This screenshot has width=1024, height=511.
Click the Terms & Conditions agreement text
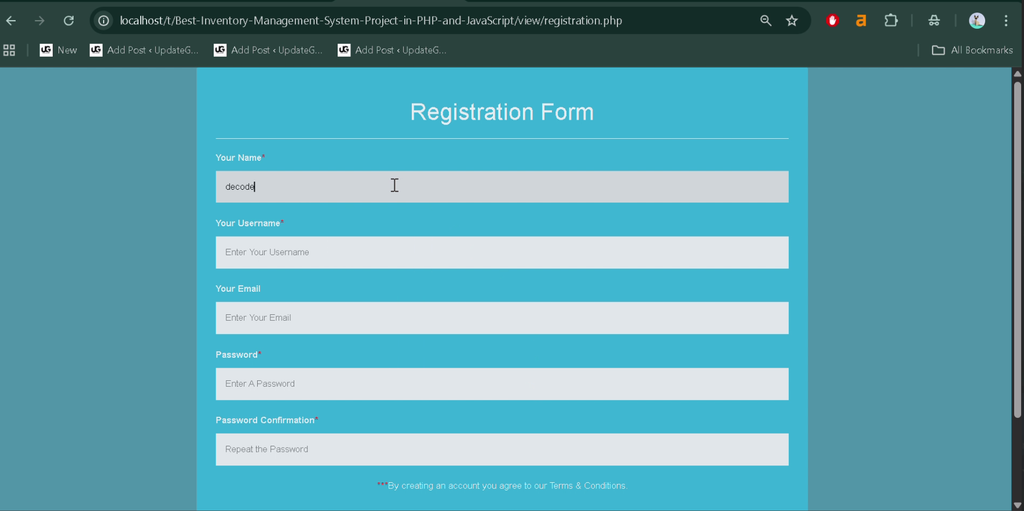502,486
